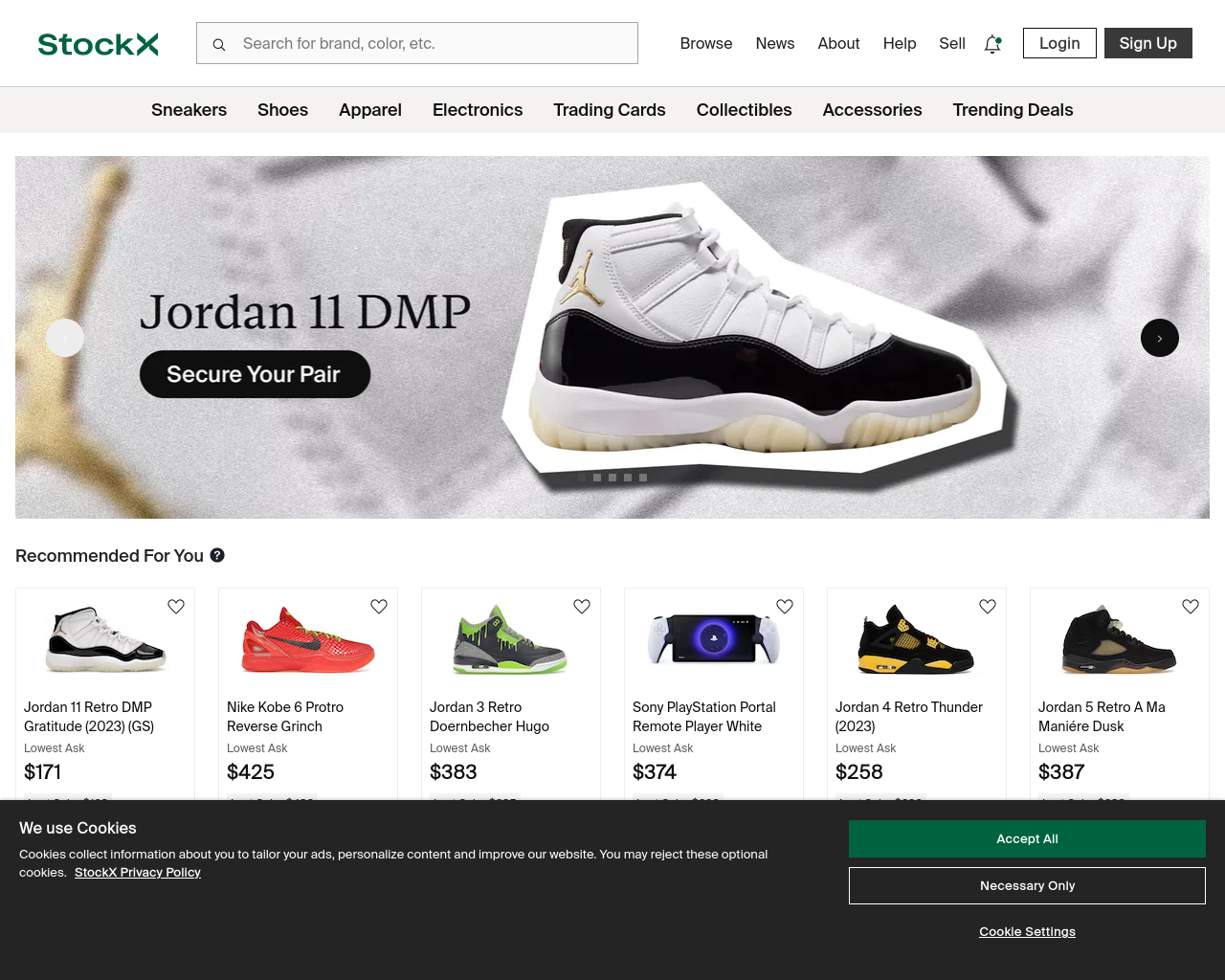Open the notifications bell

point(992,44)
